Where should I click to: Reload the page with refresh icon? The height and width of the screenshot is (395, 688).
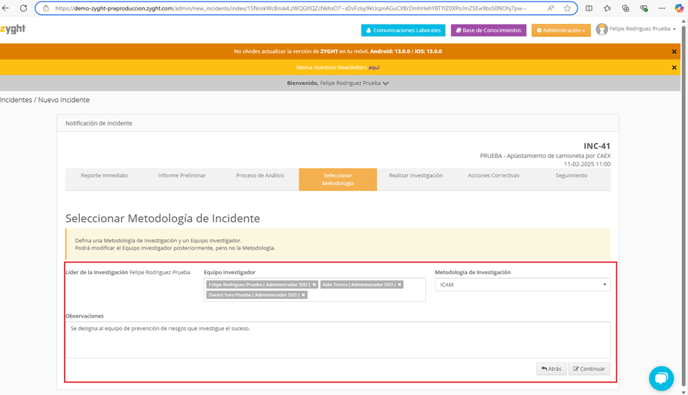23,8
